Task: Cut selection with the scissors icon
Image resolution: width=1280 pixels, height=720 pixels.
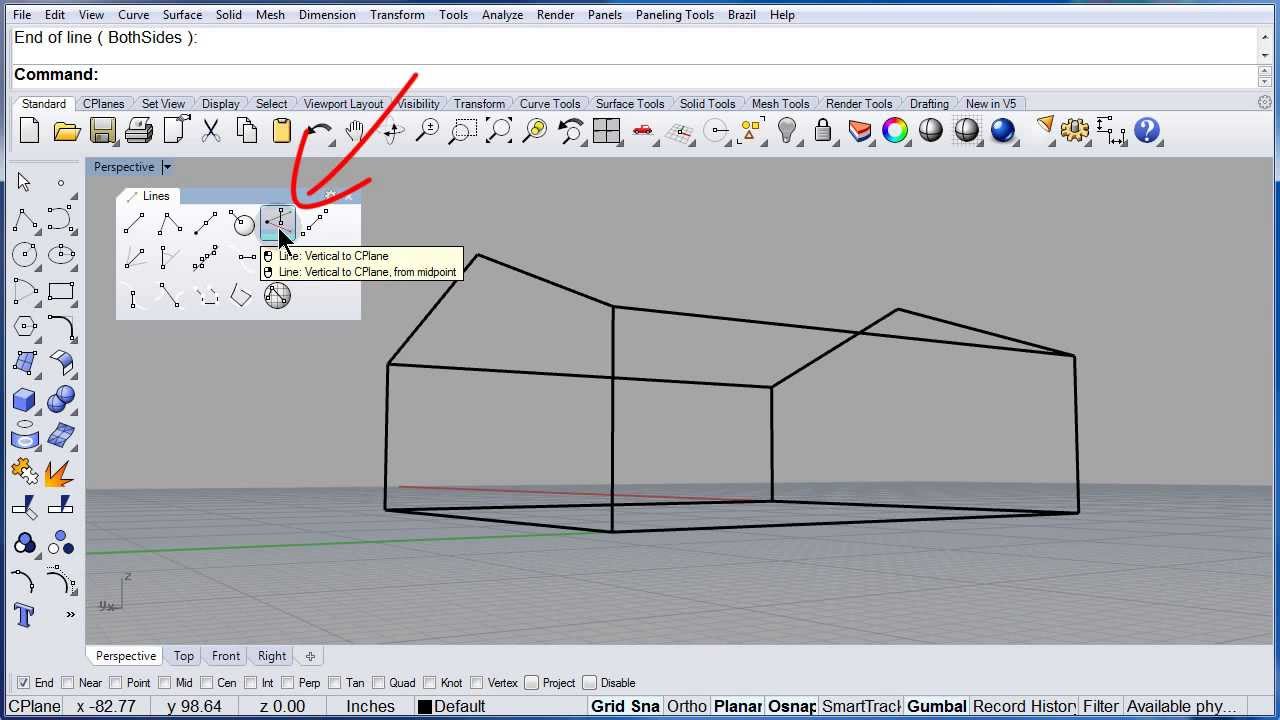Action: click(211, 131)
